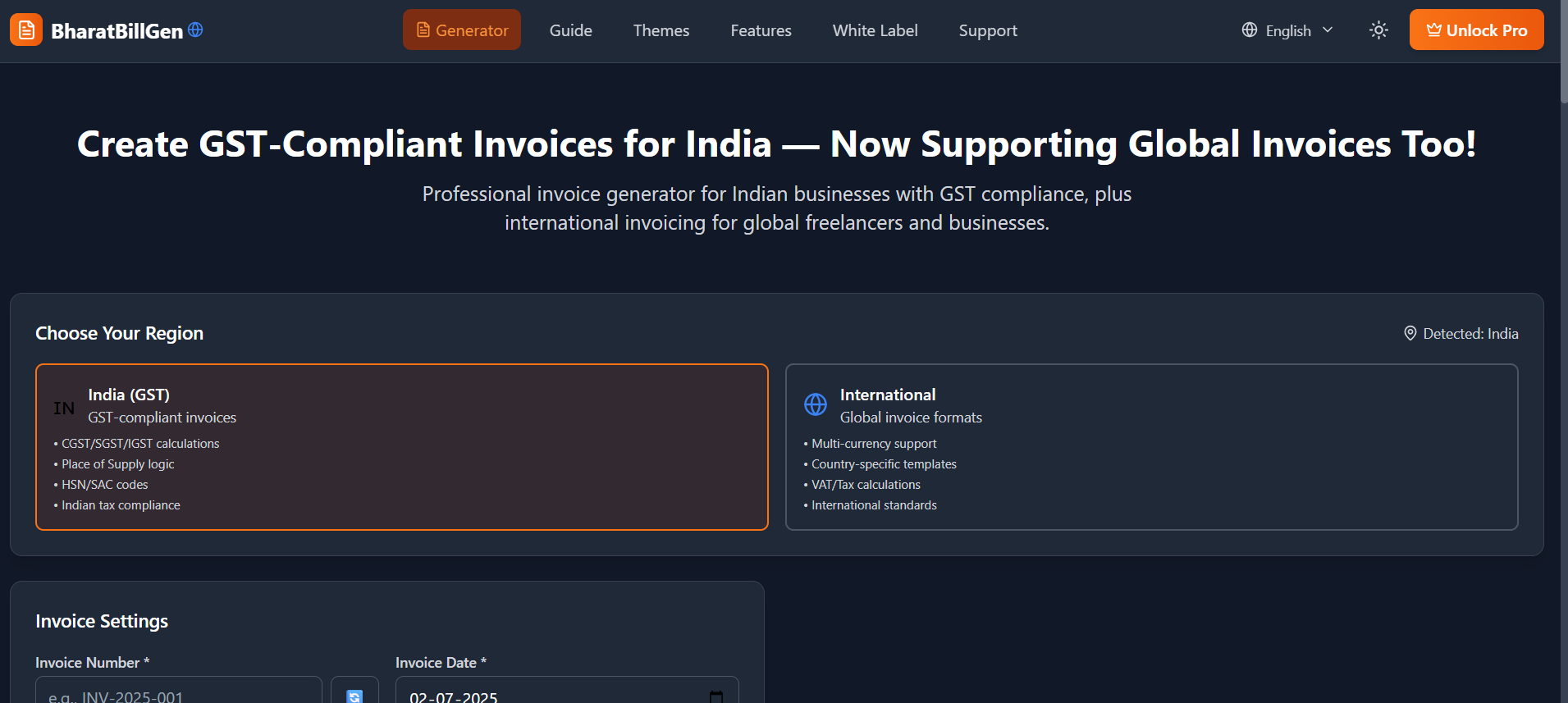The image size is (1568, 703).
Task: Click 'Detected: India' text
Action: tap(1470, 334)
